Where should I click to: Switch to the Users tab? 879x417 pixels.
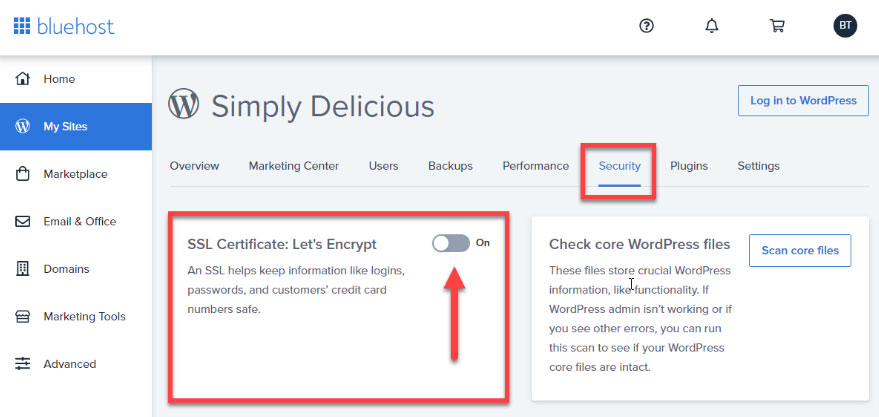coord(383,166)
